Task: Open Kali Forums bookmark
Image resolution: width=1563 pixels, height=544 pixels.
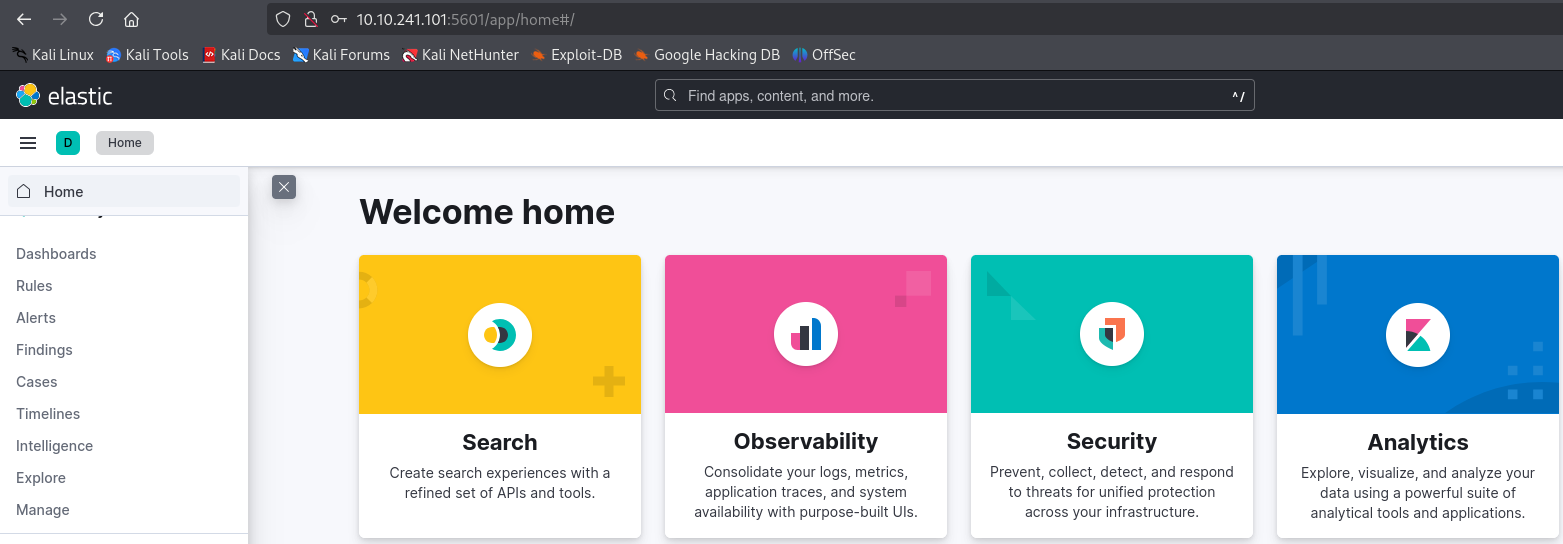Action: pos(341,55)
